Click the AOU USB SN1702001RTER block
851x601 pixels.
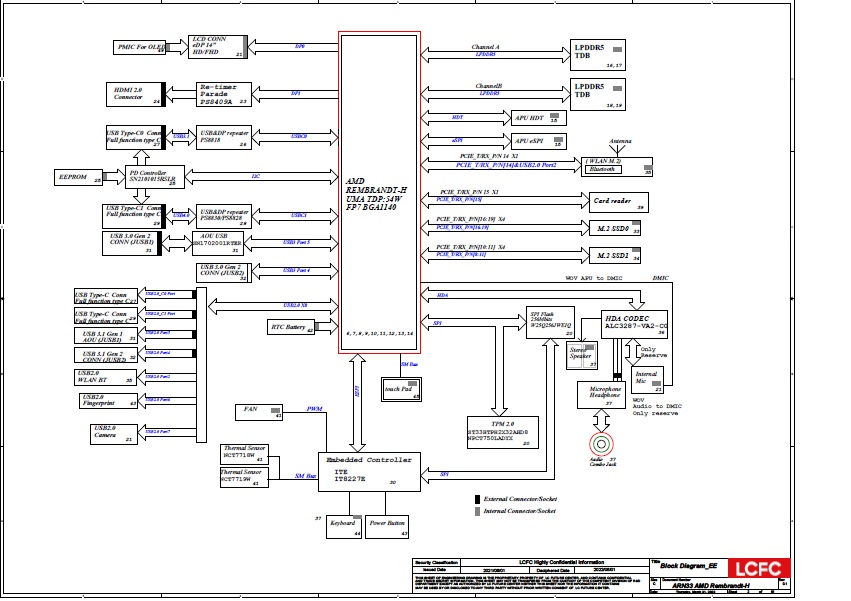point(218,243)
